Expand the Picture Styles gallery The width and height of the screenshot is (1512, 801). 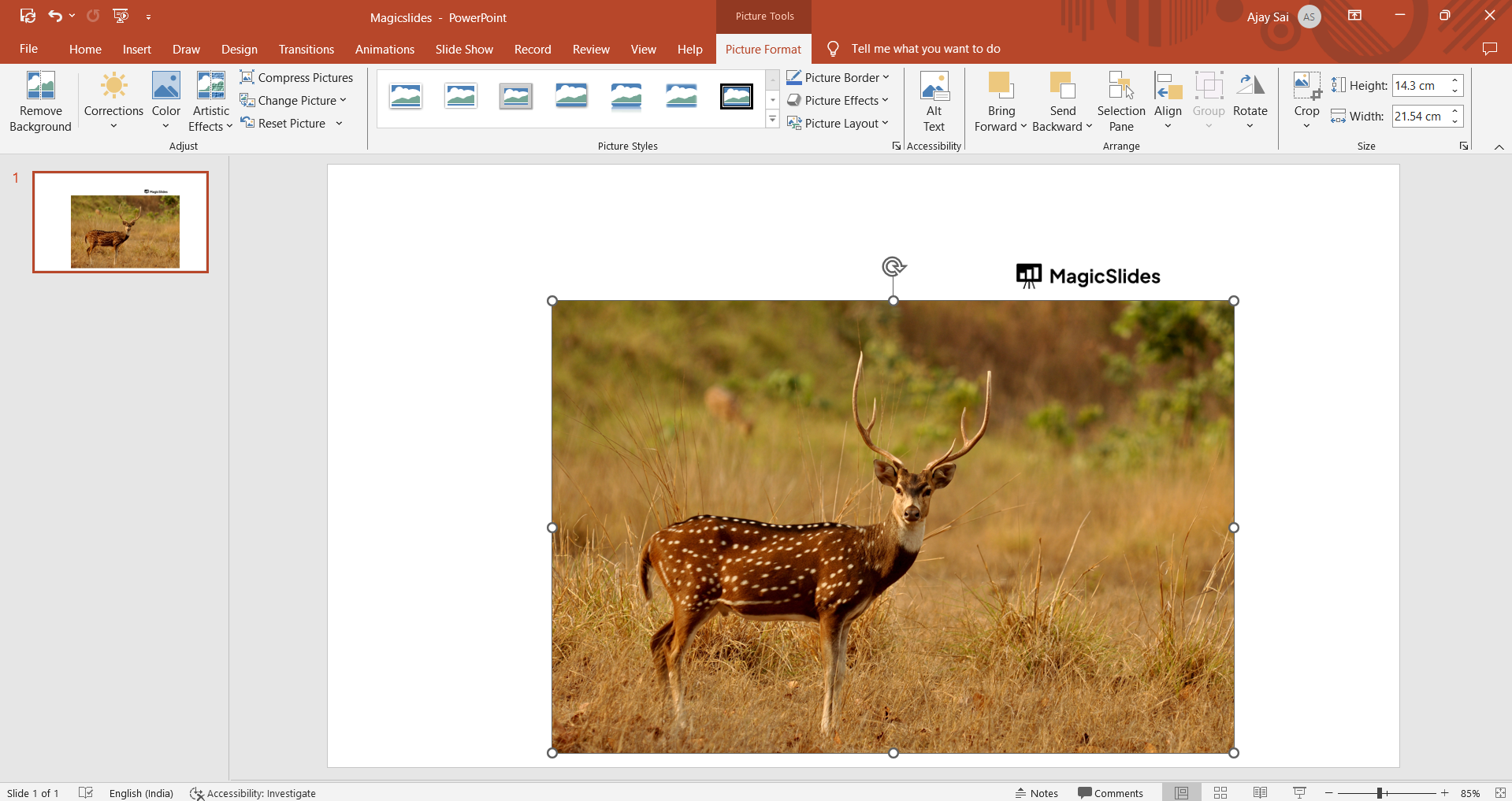point(773,120)
